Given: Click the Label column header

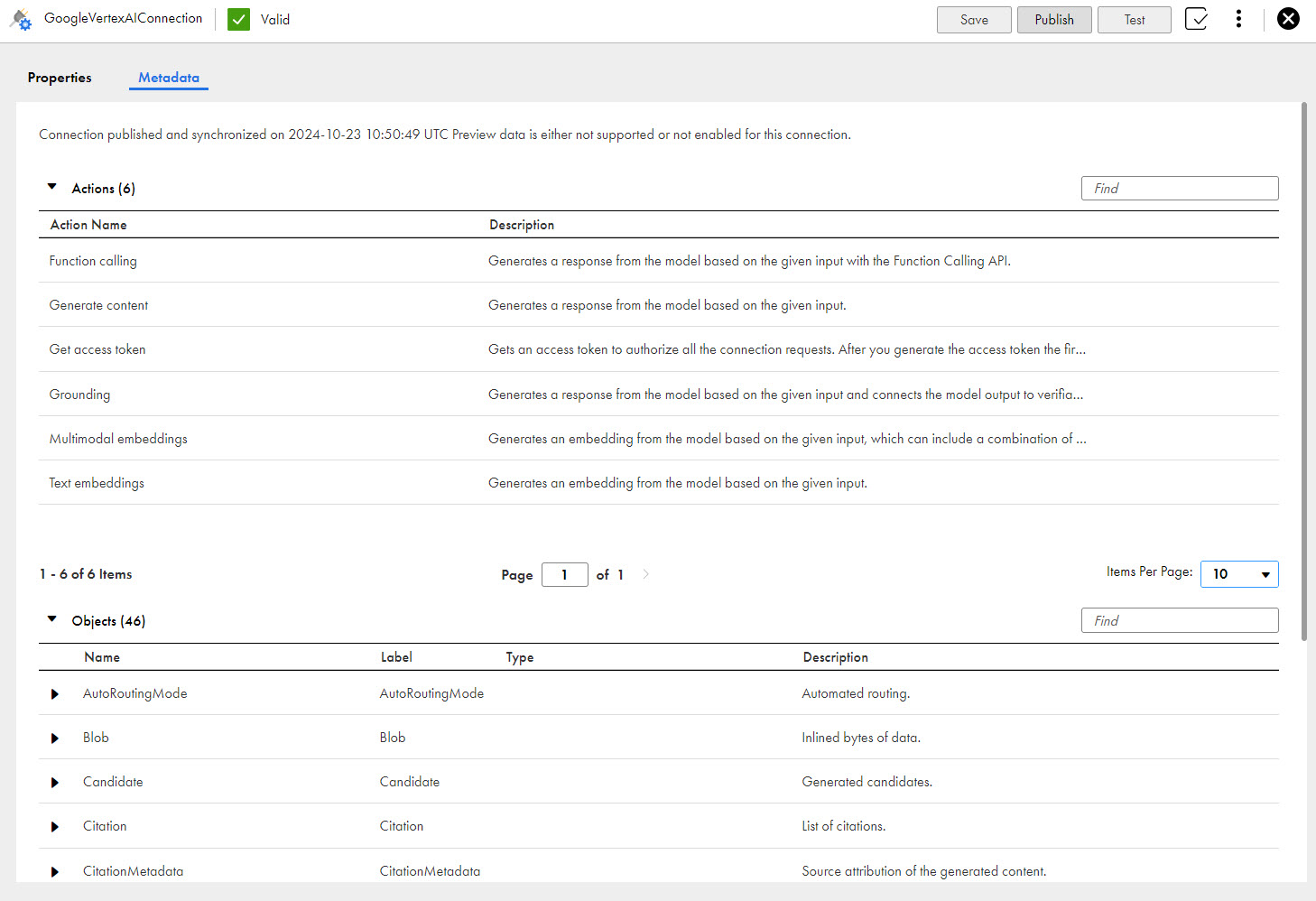Looking at the screenshot, I should point(396,657).
